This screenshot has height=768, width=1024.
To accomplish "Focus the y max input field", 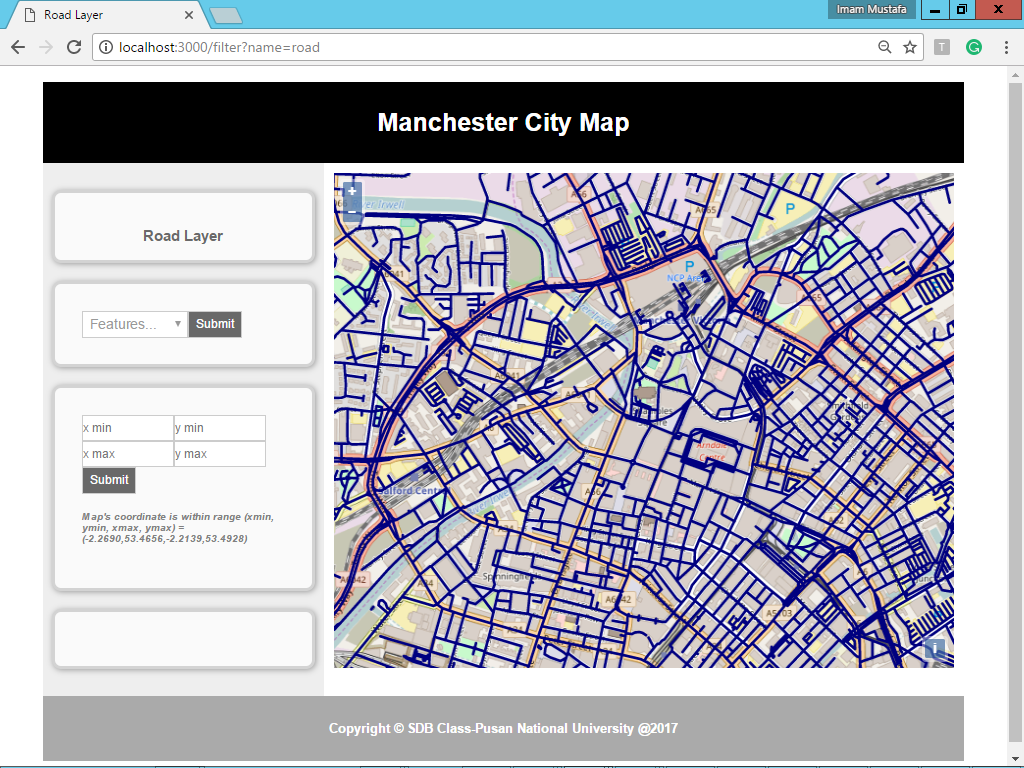I will point(219,454).
